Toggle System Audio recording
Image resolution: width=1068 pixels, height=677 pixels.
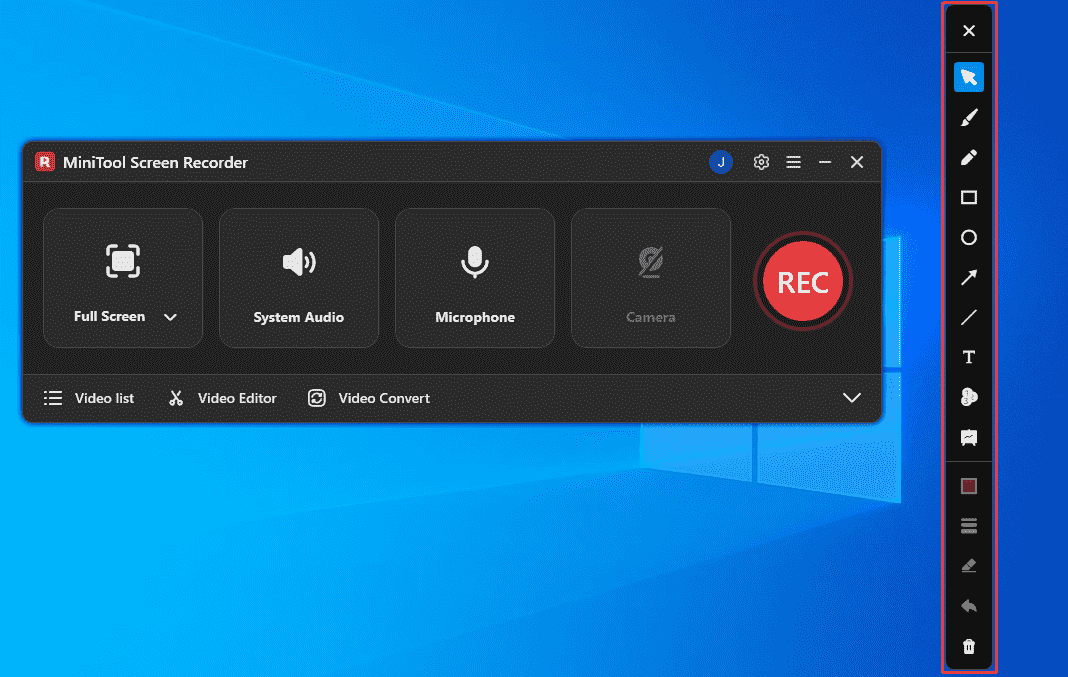click(298, 277)
